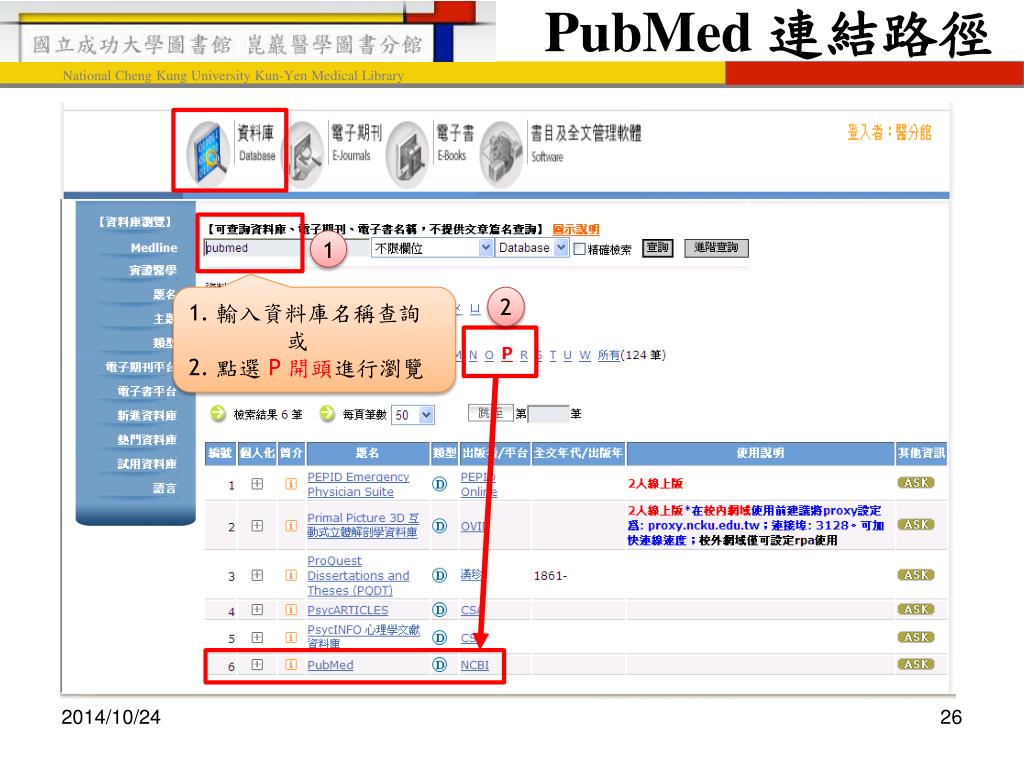Click info icon for PEPID Emergency Physician Suite
Screen dimensions: 1024x768
tap(291, 484)
